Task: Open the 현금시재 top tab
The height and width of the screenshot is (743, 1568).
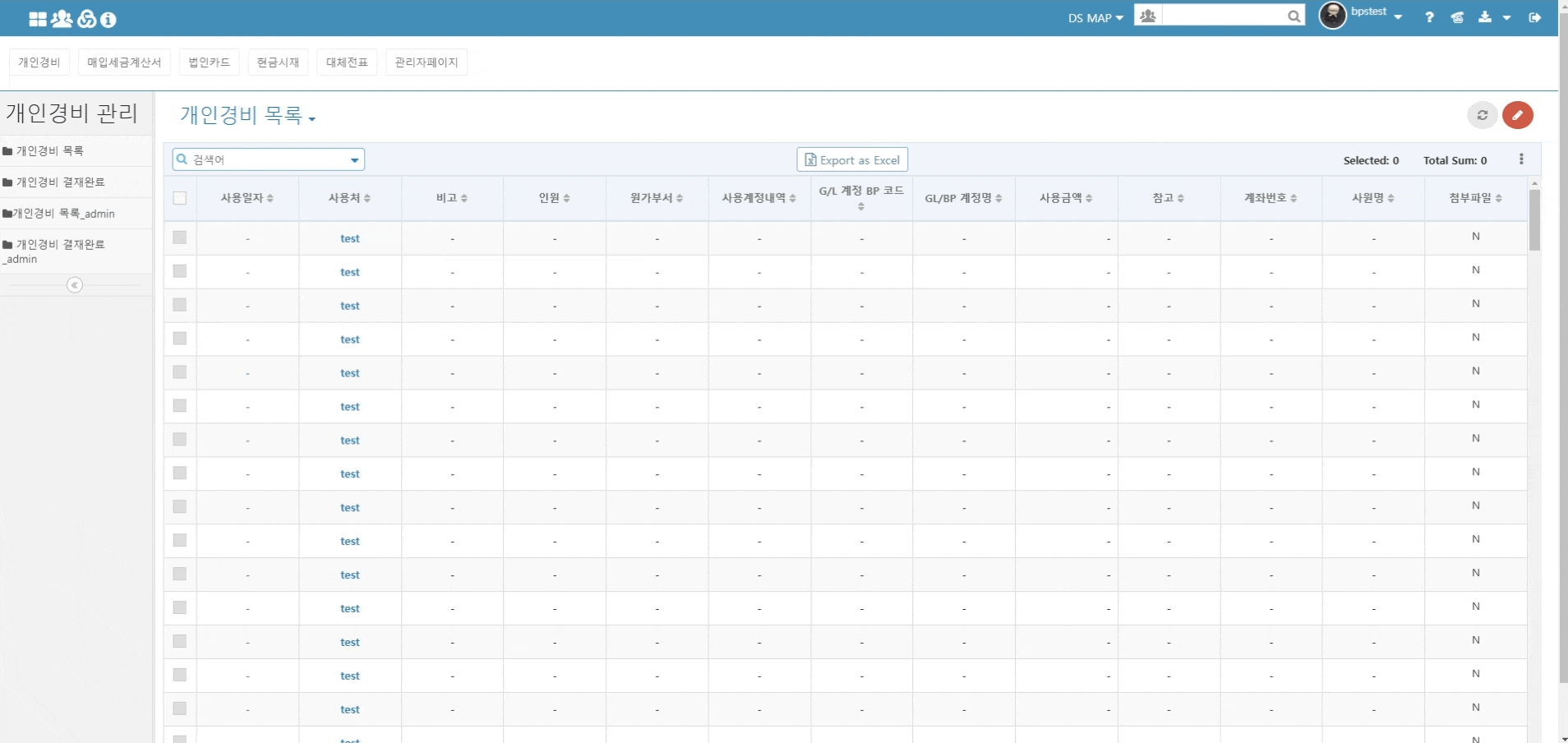Action: 278,62
